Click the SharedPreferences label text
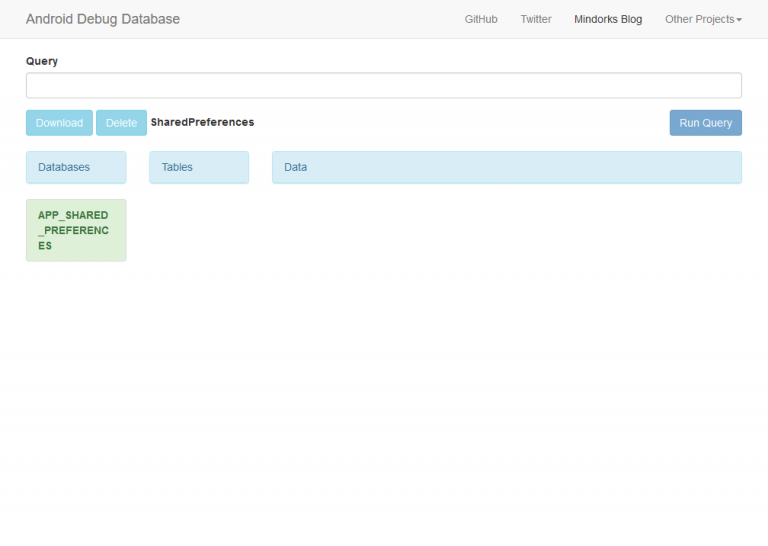Viewport: 768px width, 546px height. 202,122
